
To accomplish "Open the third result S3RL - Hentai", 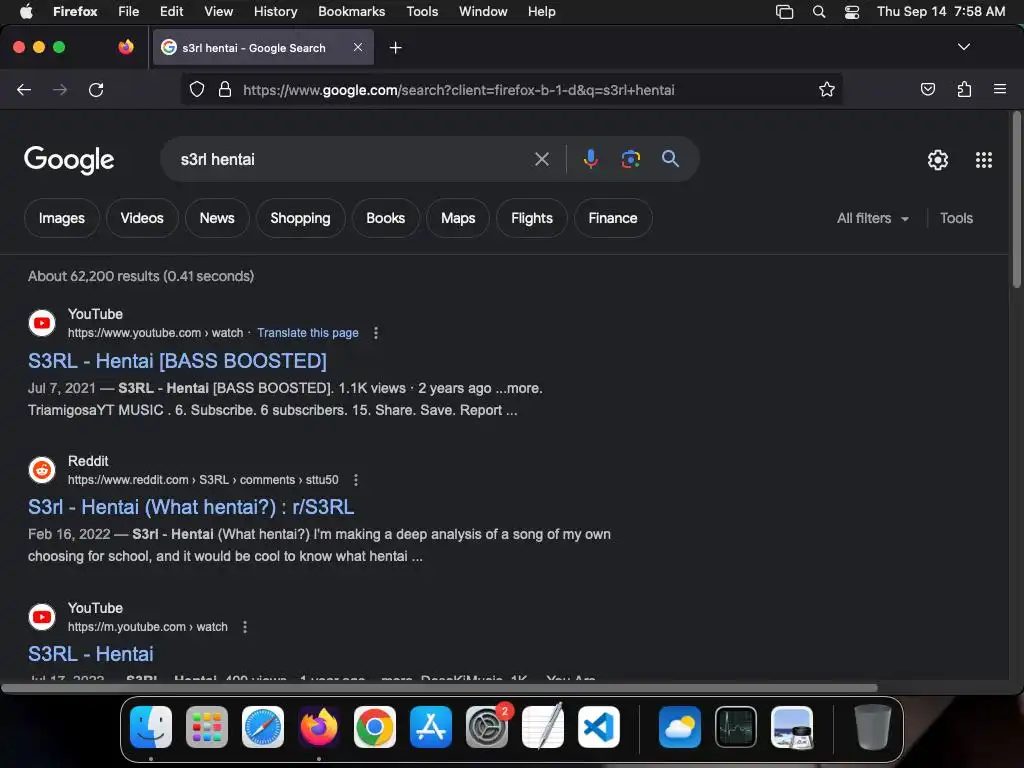I will tap(91, 654).
